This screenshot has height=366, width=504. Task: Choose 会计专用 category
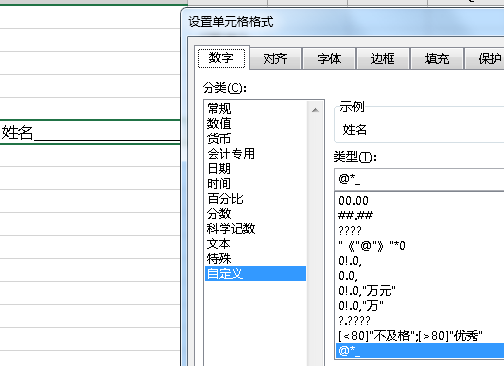click(x=256, y=154)
